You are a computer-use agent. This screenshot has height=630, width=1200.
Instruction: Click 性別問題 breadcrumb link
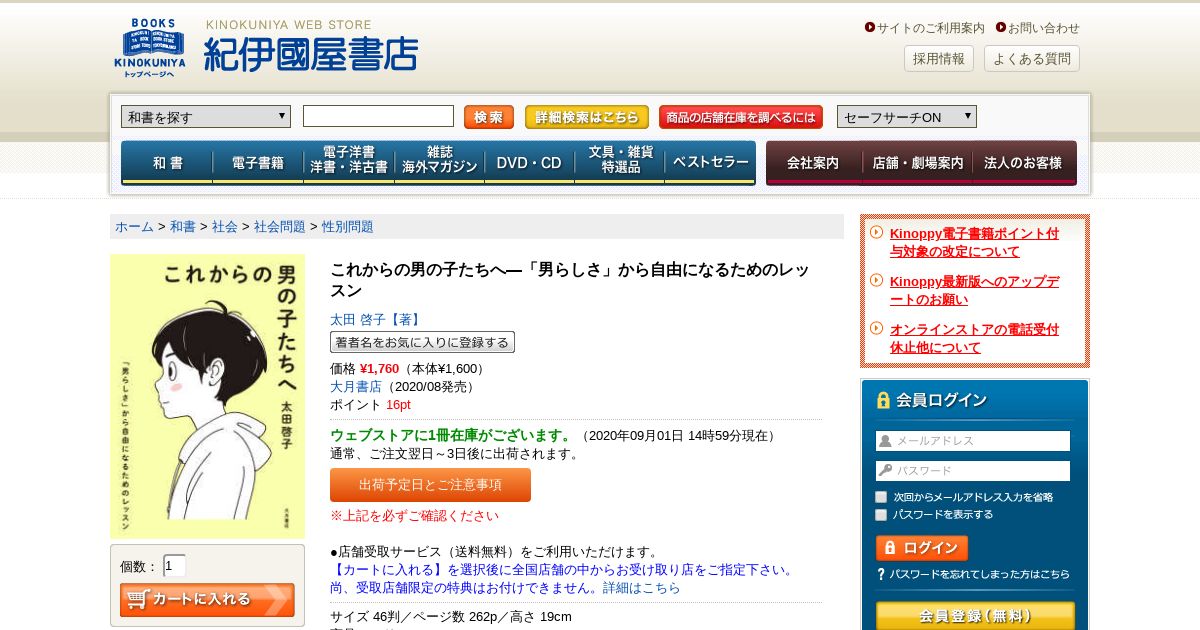pyautogui.click(x=348, y=226)
